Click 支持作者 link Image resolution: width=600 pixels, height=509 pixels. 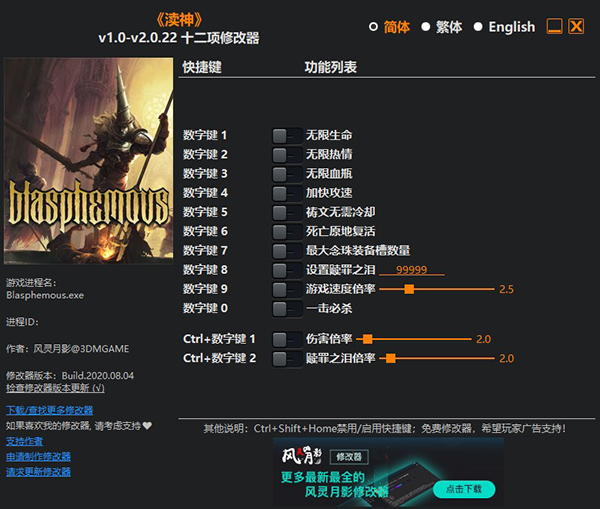(24, 441)
